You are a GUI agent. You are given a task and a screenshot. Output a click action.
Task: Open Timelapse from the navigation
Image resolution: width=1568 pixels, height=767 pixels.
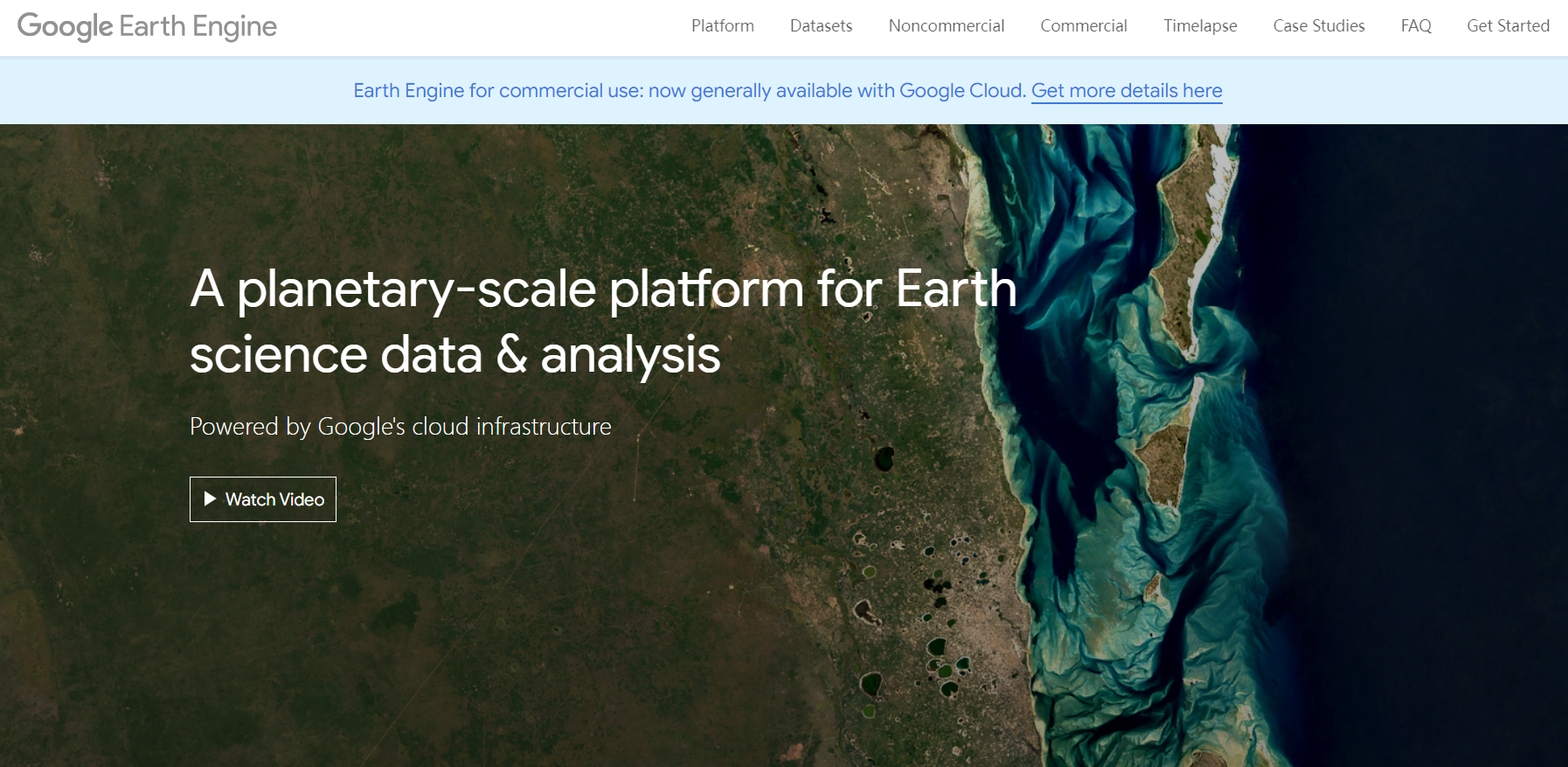(1200, 26)
